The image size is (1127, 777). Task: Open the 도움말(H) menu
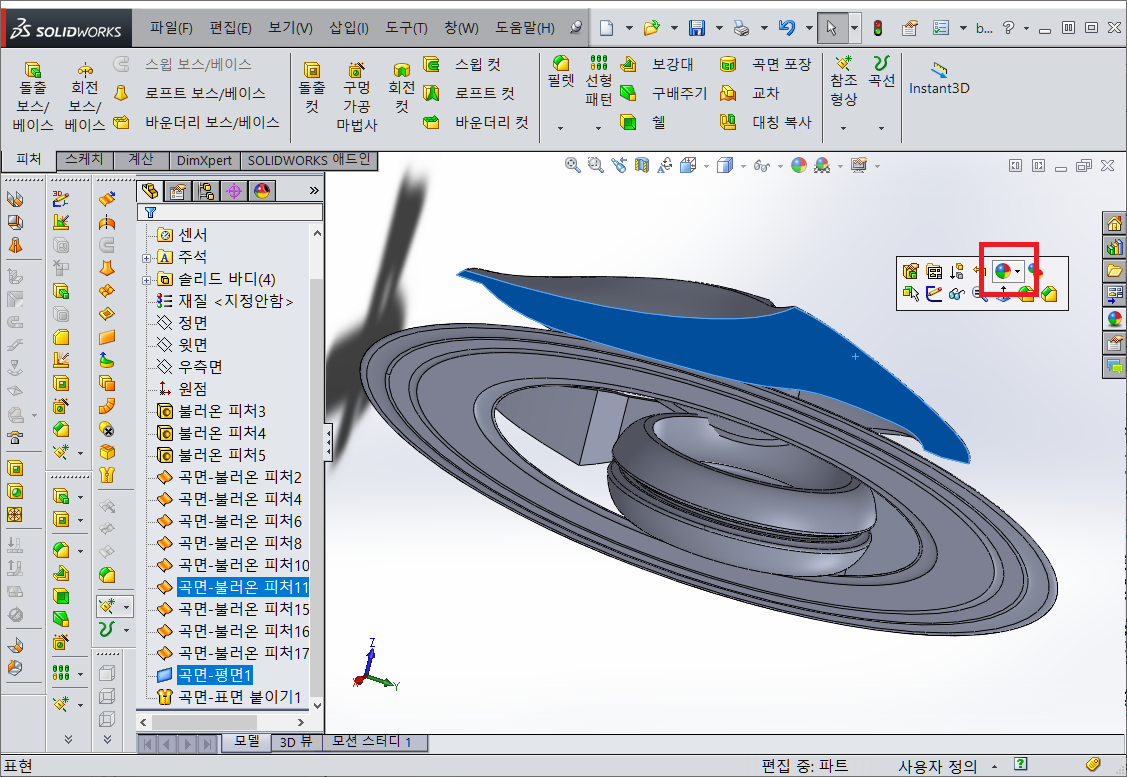[x=525, y=28]
